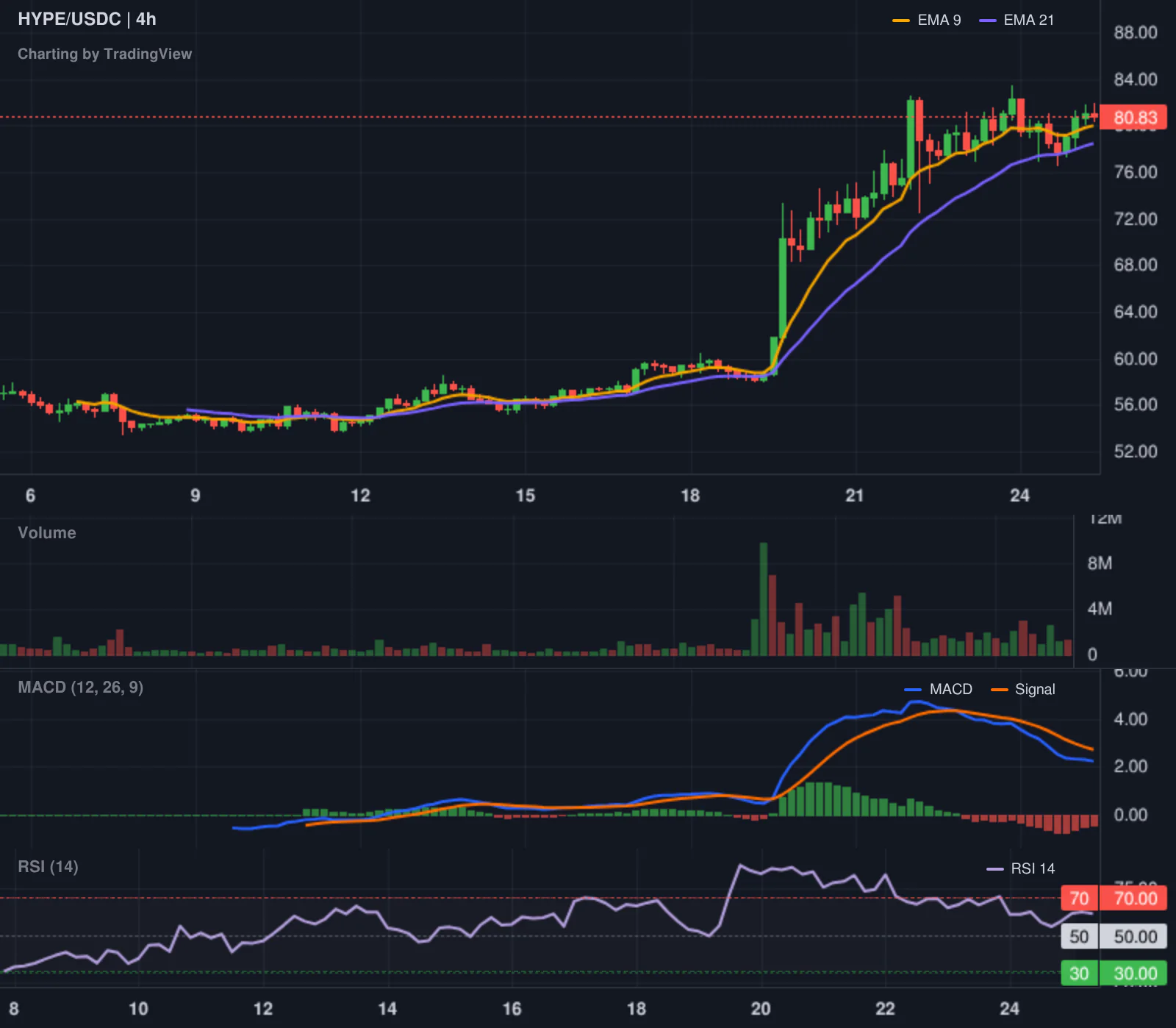Select the 30.00 RSI level label
The image size is (1176, 1028).
click(x=1134, y=974)
